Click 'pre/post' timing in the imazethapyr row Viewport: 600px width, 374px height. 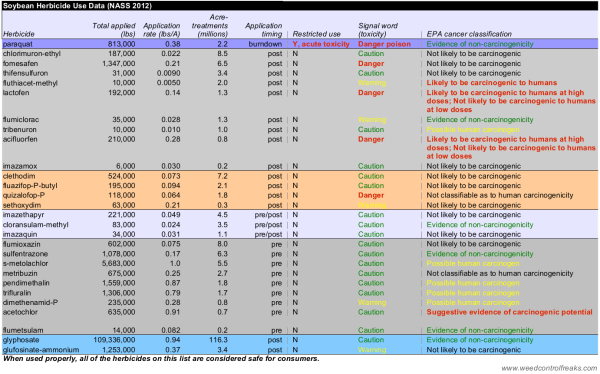tap(269, 215)
